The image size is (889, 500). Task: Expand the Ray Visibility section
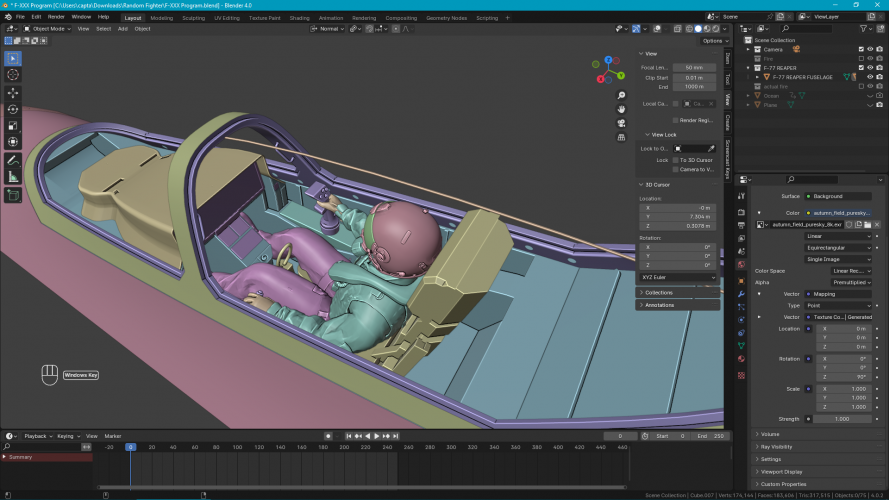775,447
